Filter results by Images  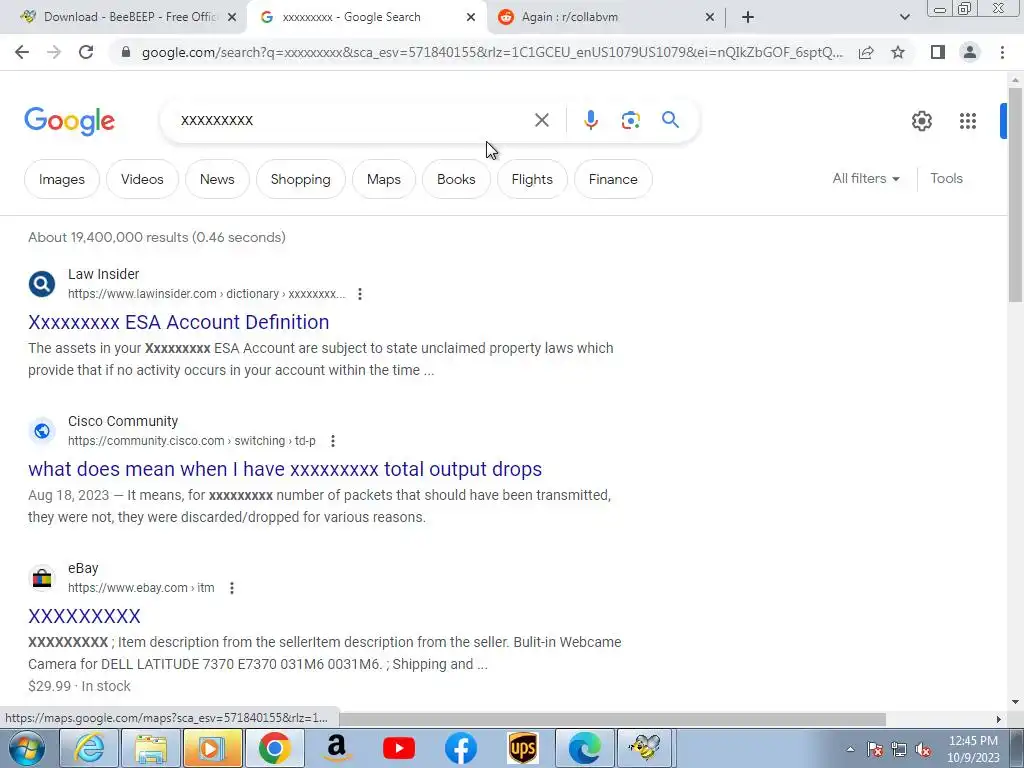(62, 179)
